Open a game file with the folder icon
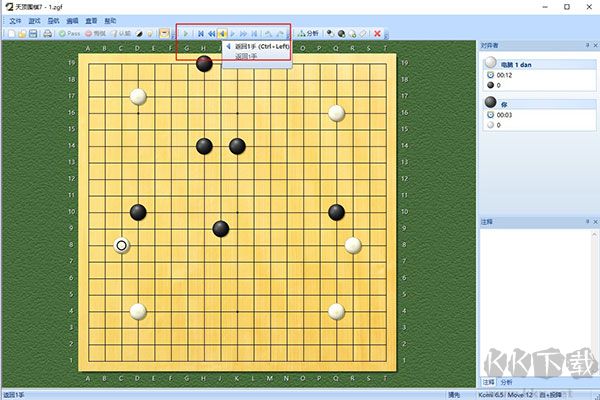 22,34
